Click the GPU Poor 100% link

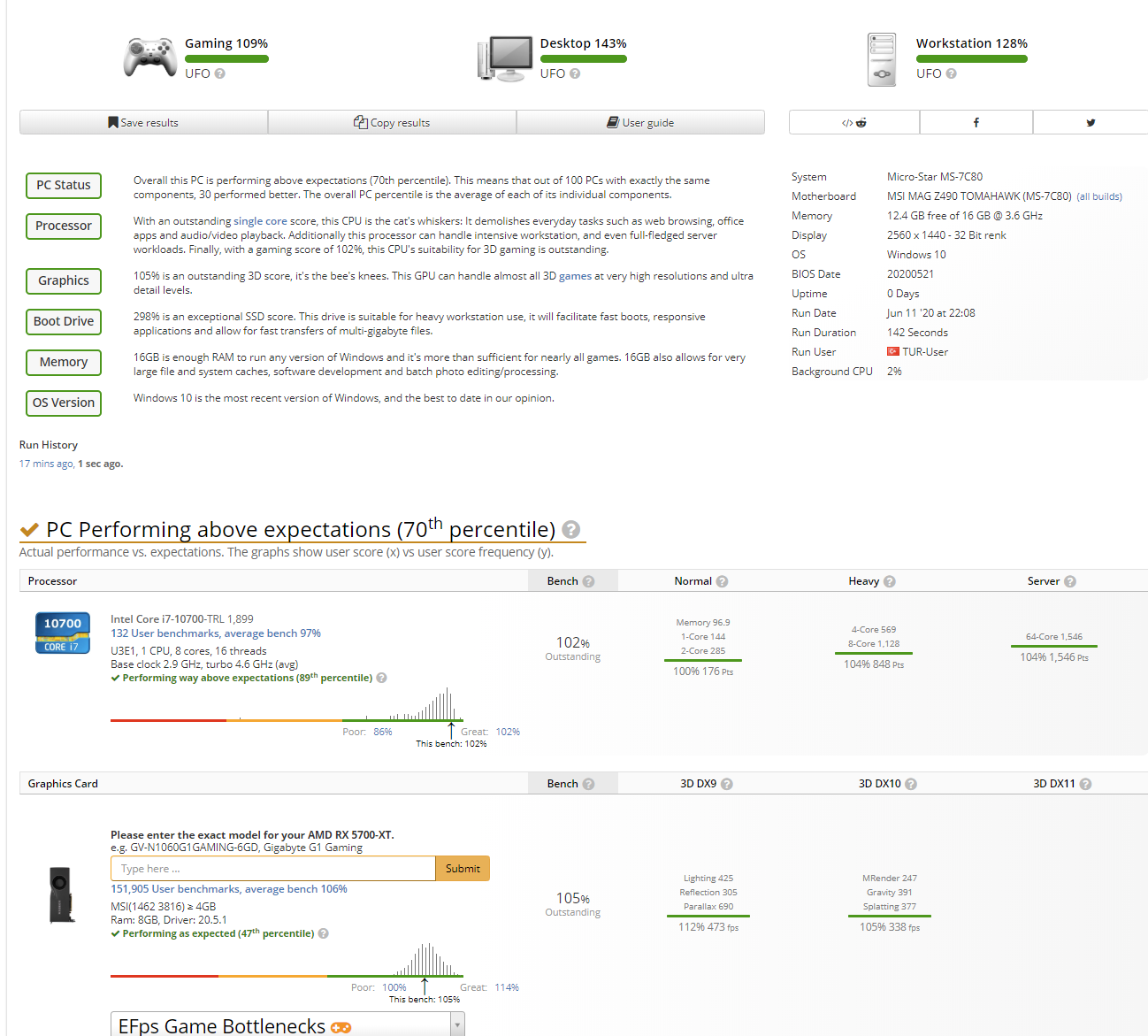click(394, 987)
